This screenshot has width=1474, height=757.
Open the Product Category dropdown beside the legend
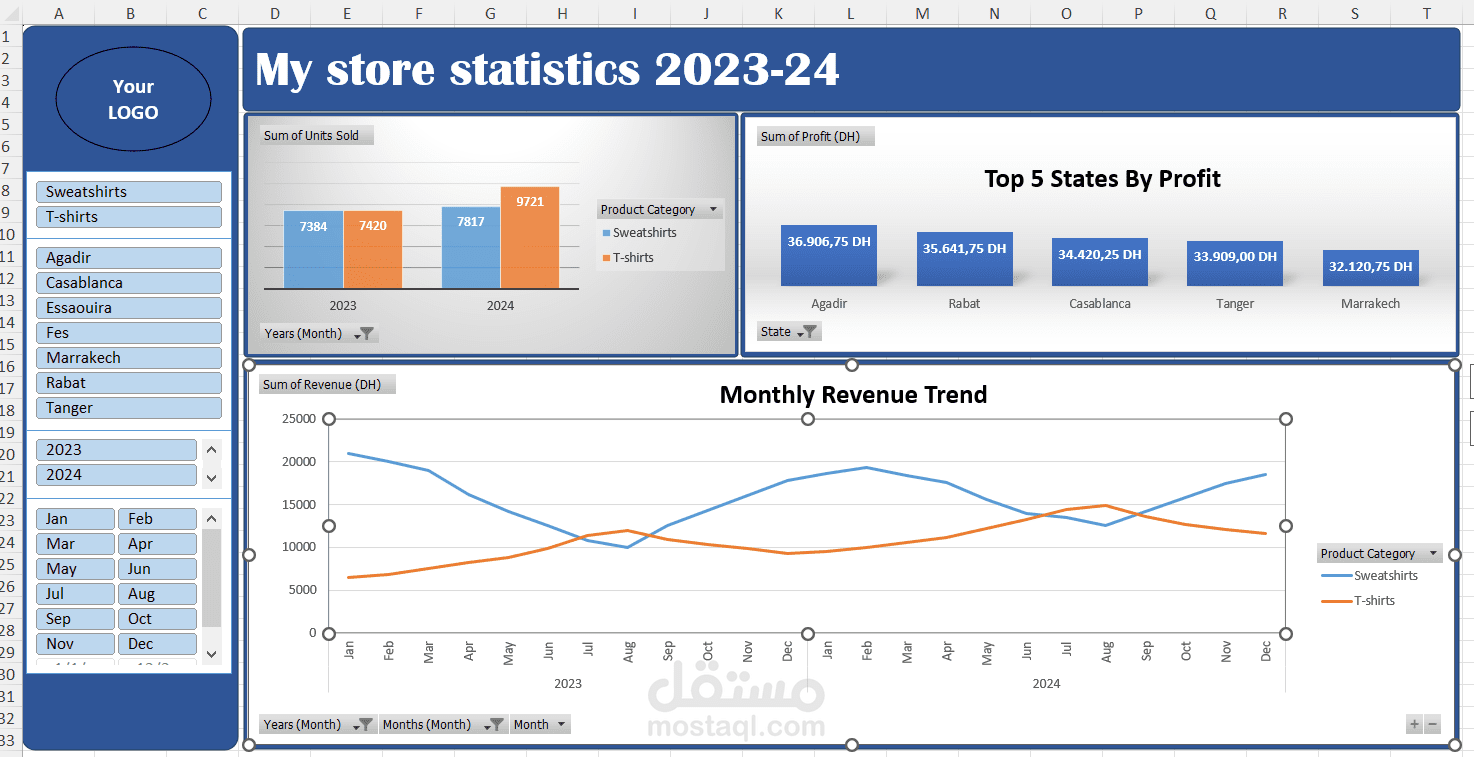point(1435,552)
